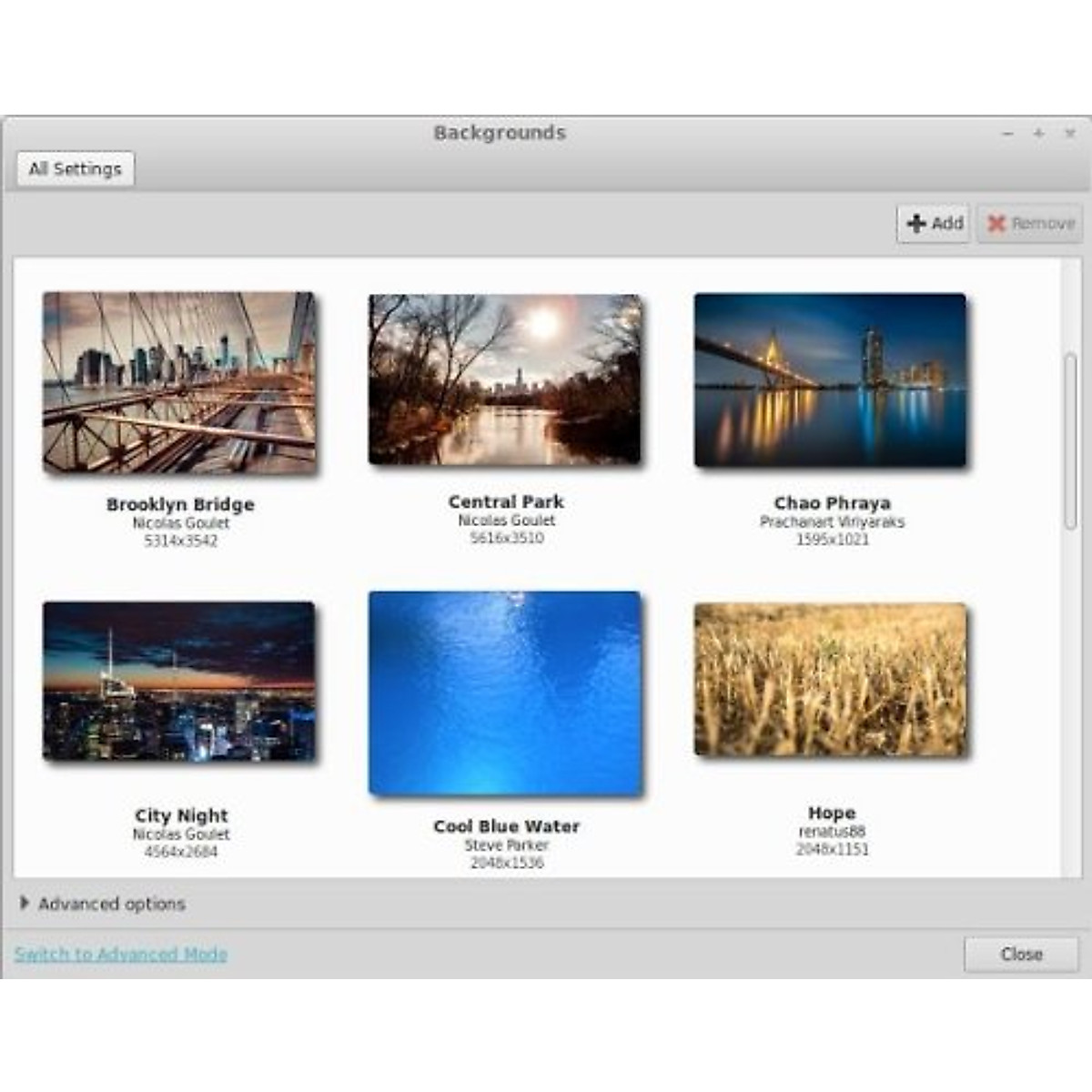Image resolution: width=1092 pixels, height=1092 pixels.
Task: Click the Add button with plus icon
Action: (935, 223)
